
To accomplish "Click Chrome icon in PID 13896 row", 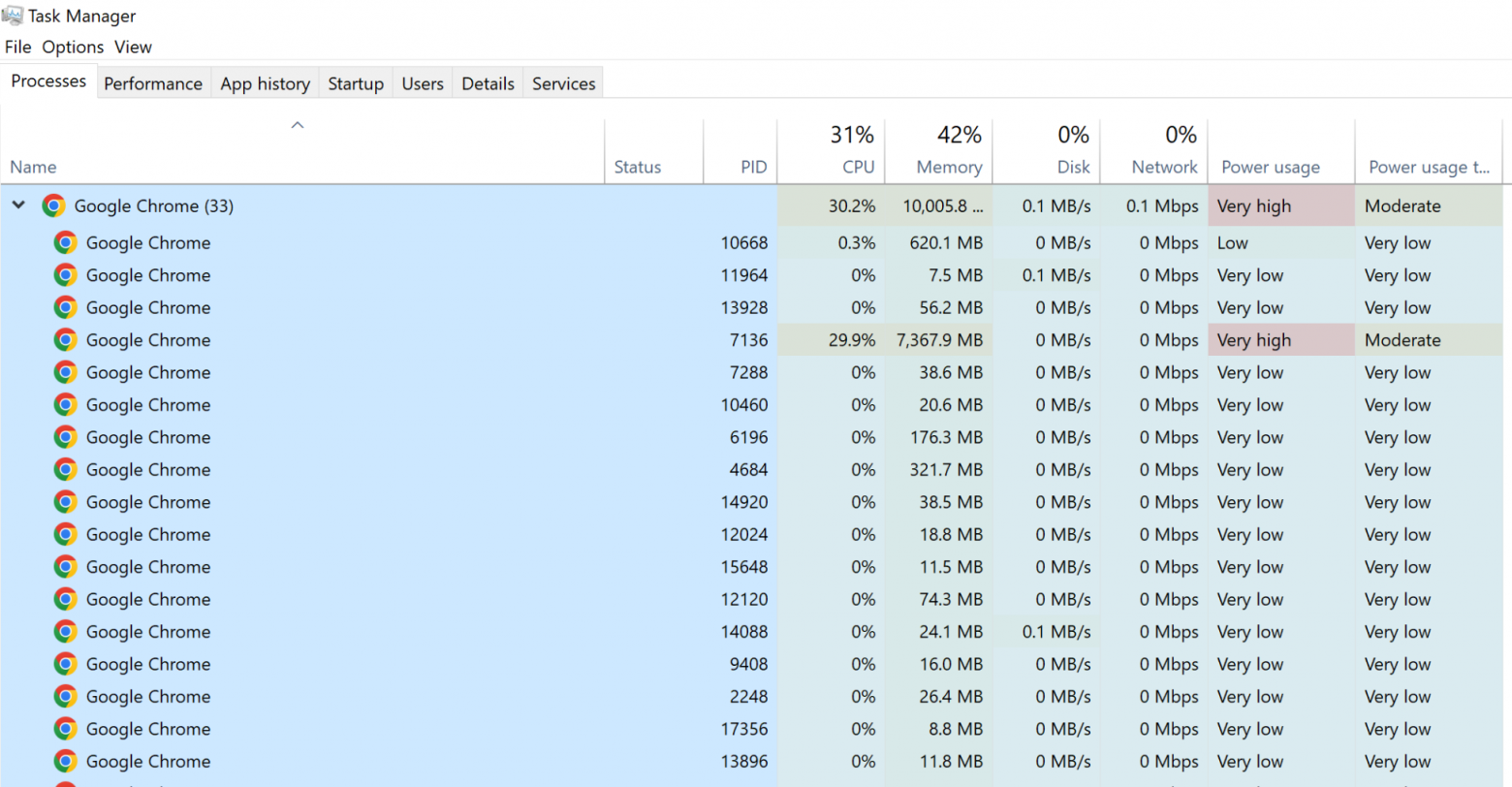I will point(65,762).
